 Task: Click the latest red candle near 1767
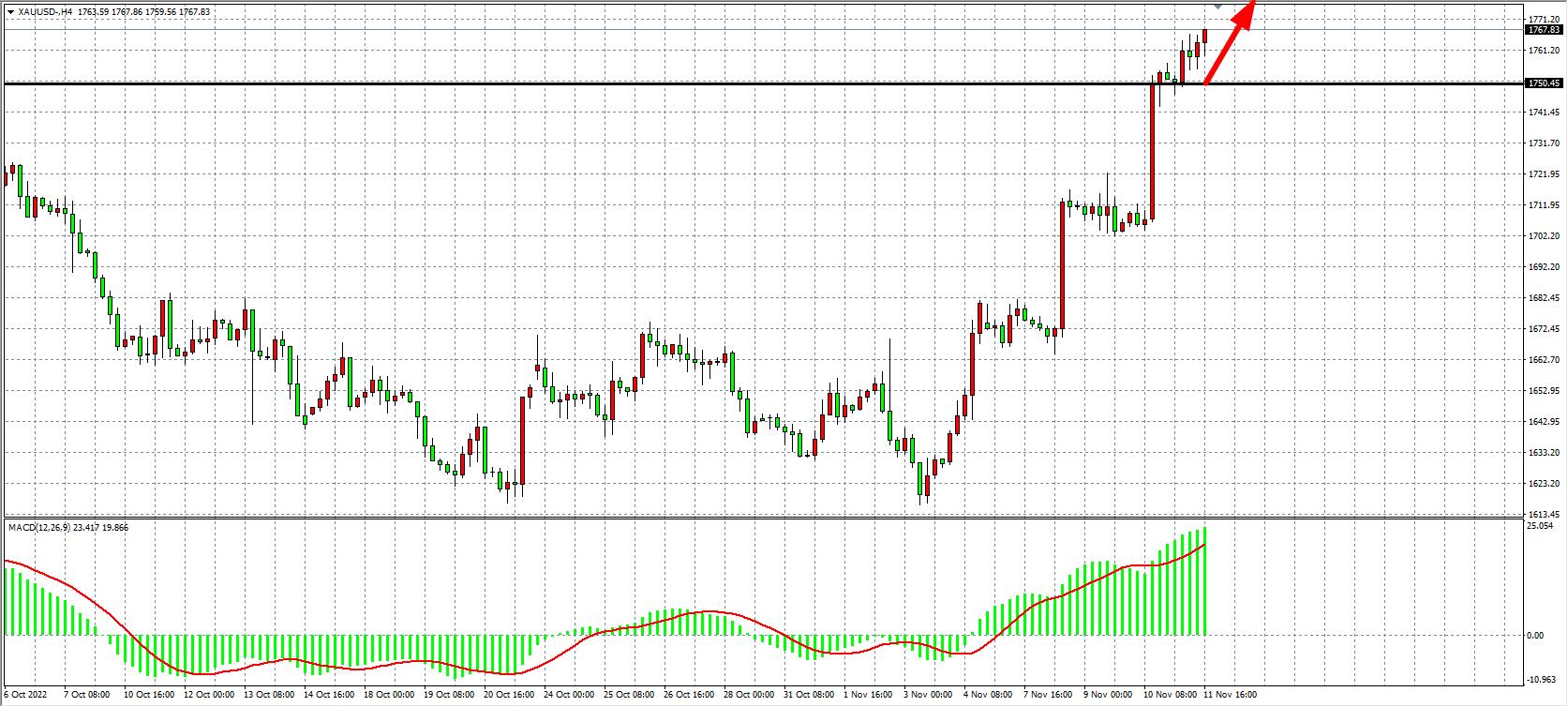(x=1204, y=36)
